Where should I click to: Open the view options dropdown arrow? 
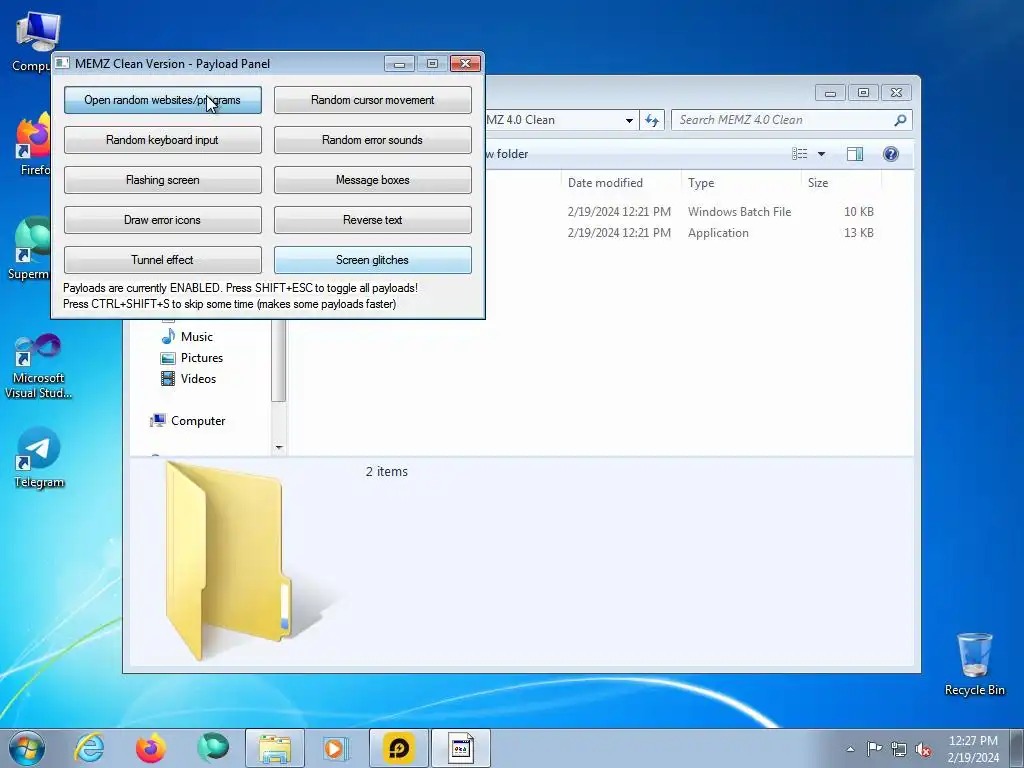[x=822, y=153]
